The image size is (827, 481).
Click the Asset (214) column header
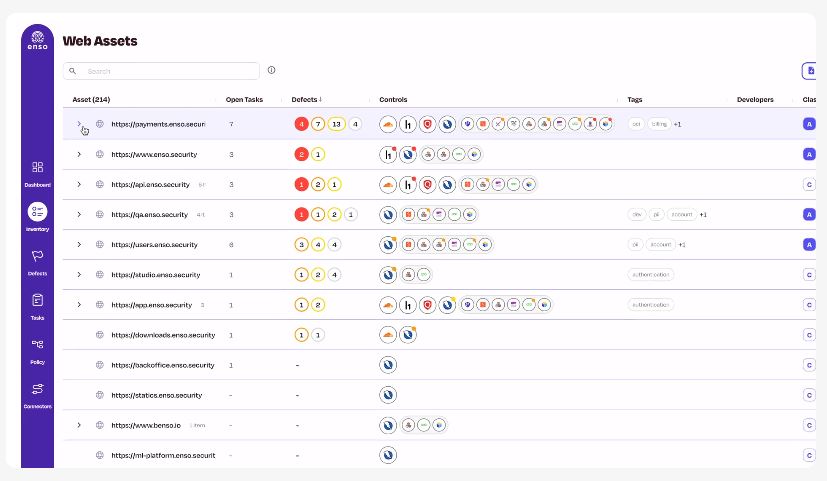[x=91, y=99]
